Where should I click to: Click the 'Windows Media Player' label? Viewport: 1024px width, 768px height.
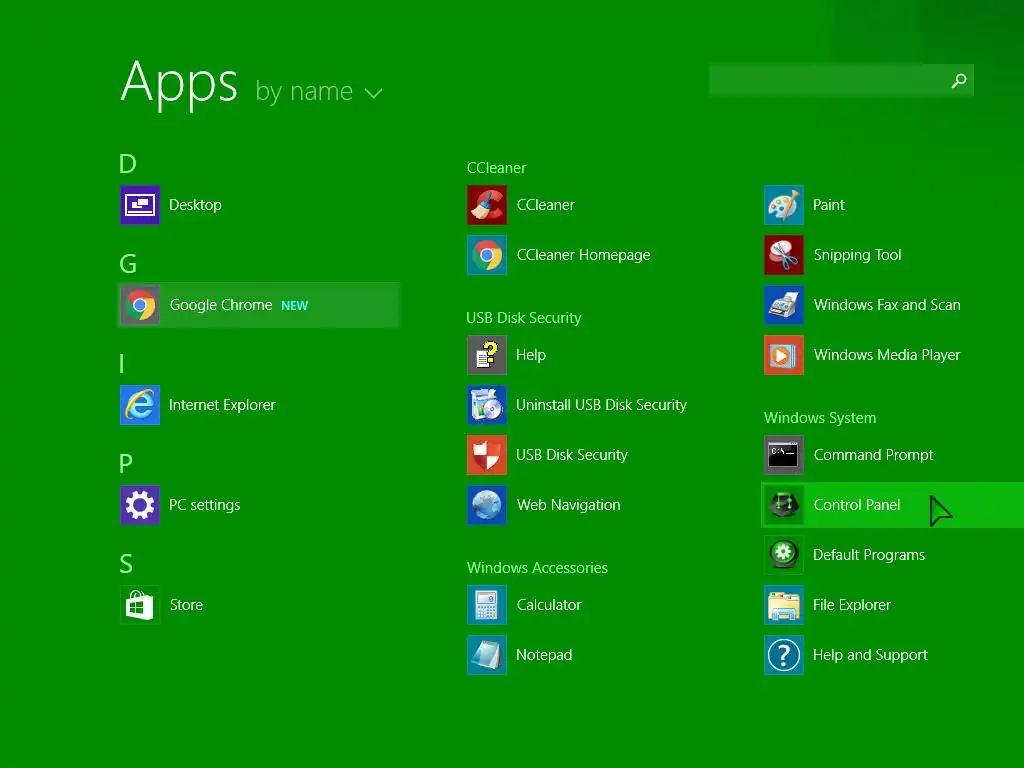(887, 355)
